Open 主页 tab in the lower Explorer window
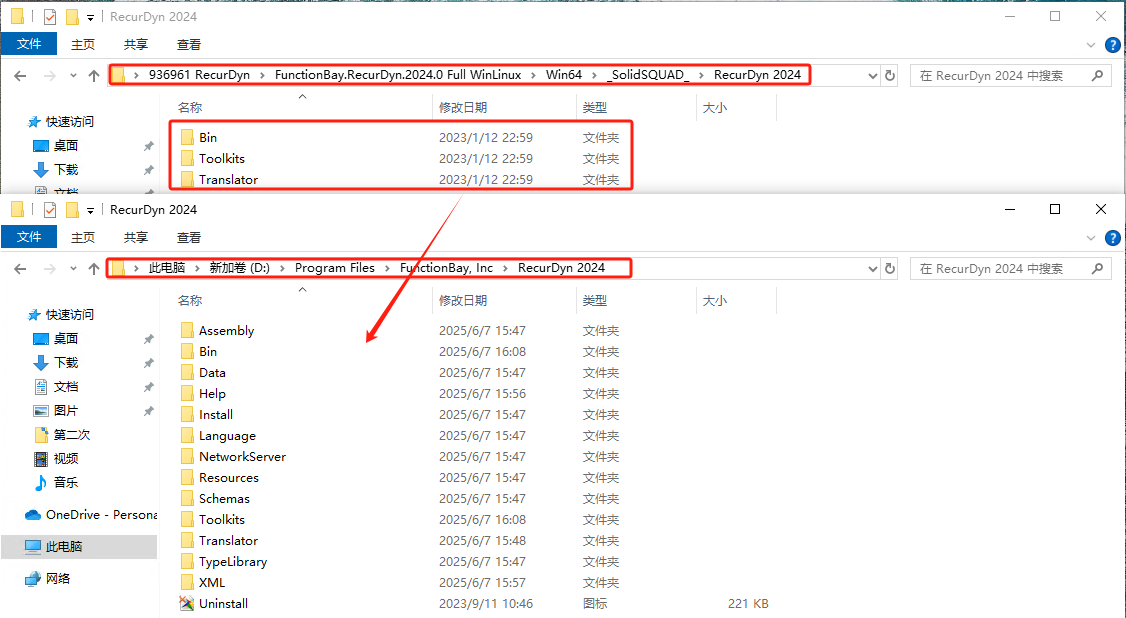Image resolution: width=1126 pixels, height=618 pixels. tap(83, 238)
